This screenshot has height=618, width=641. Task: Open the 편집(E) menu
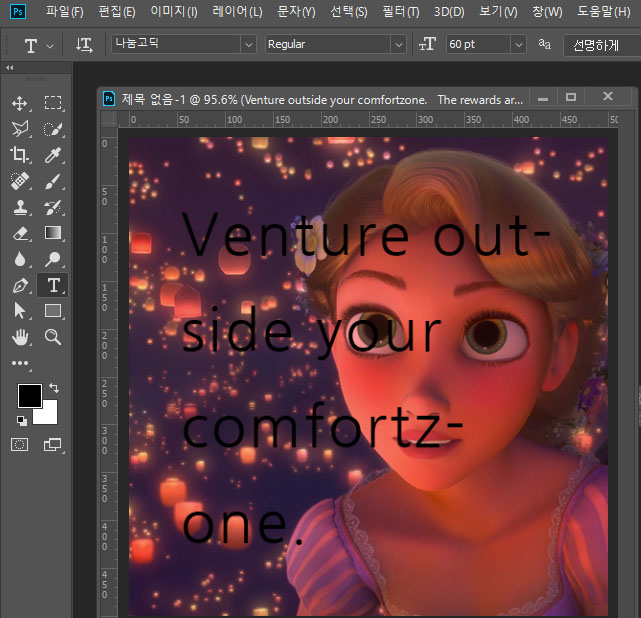(117, 11)
